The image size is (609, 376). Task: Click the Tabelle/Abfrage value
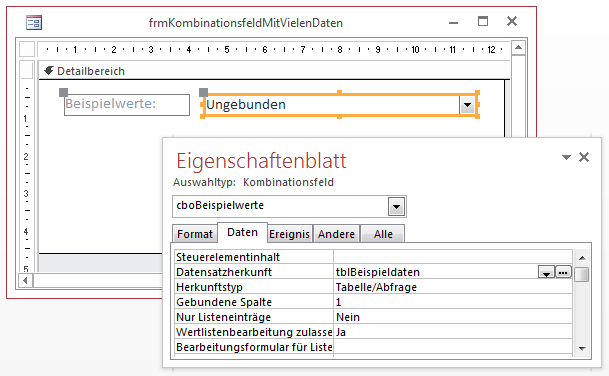click(x=453, y=287)
